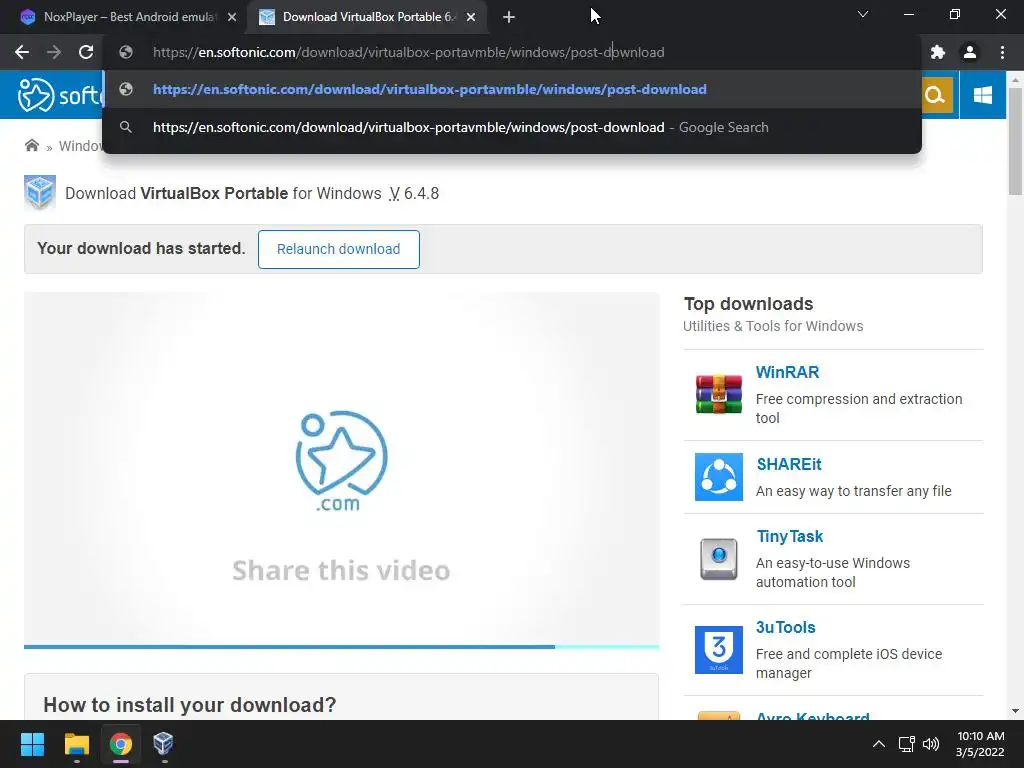Viewport: 1024px width, 768px height.
Task: Click the 'Utilities & Tools for Windows' text
Action: pos(773,326)
